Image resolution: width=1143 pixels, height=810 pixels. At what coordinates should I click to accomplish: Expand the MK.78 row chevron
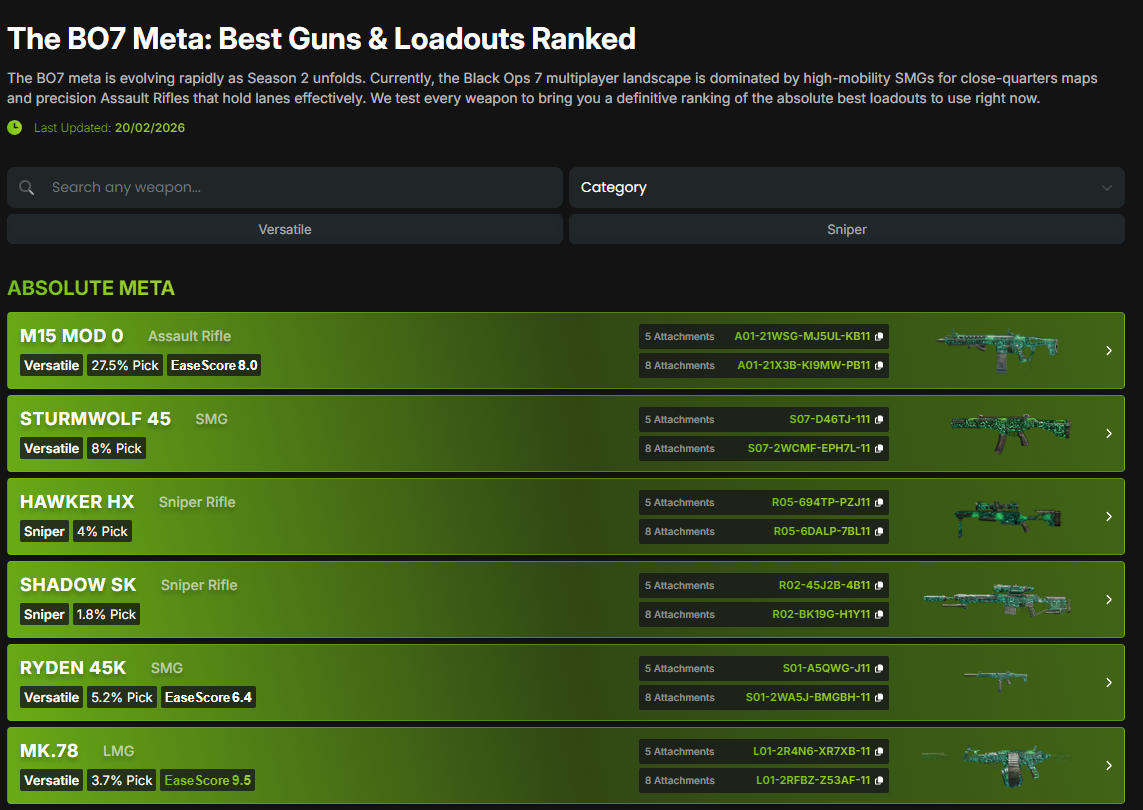pos(1108,766)
